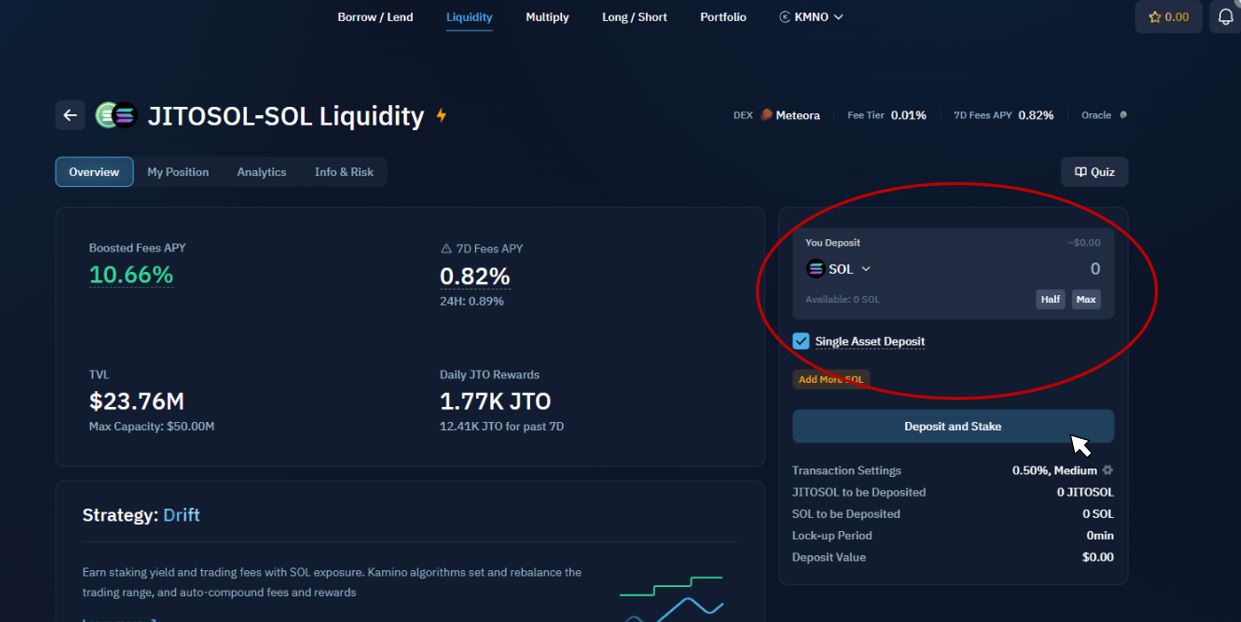This screenshot has width=1241, height=622.
Task: Click the Boosted Fees APY value 10.66%
Action: [131, 275]
